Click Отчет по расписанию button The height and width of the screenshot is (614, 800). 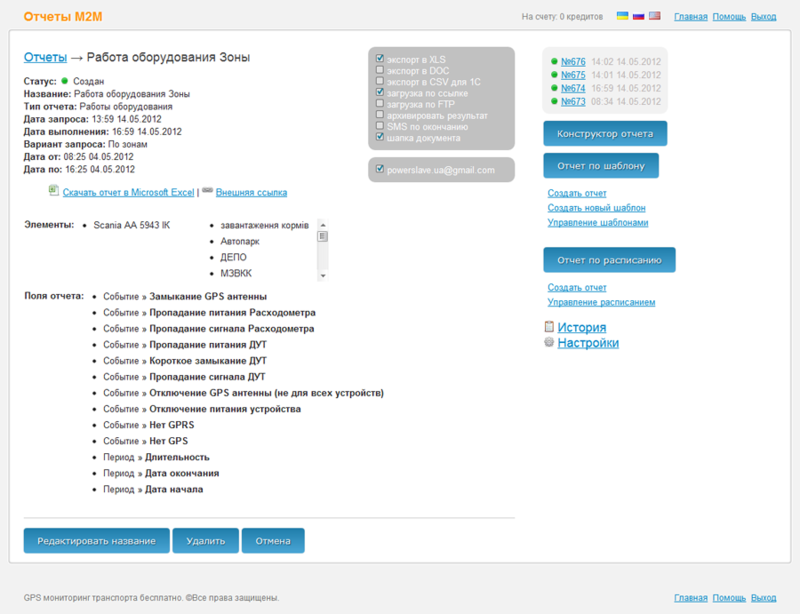click(x=609, y=260)
